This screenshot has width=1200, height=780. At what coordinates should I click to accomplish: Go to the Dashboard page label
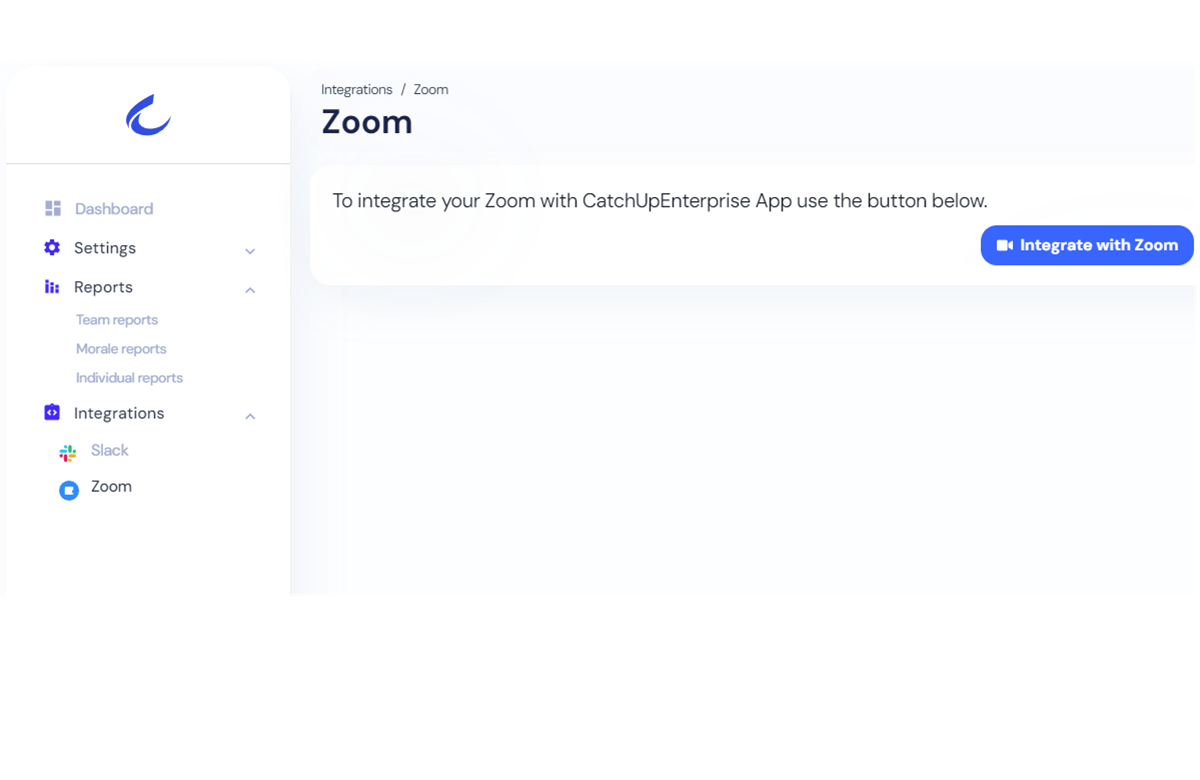(114, 209)
